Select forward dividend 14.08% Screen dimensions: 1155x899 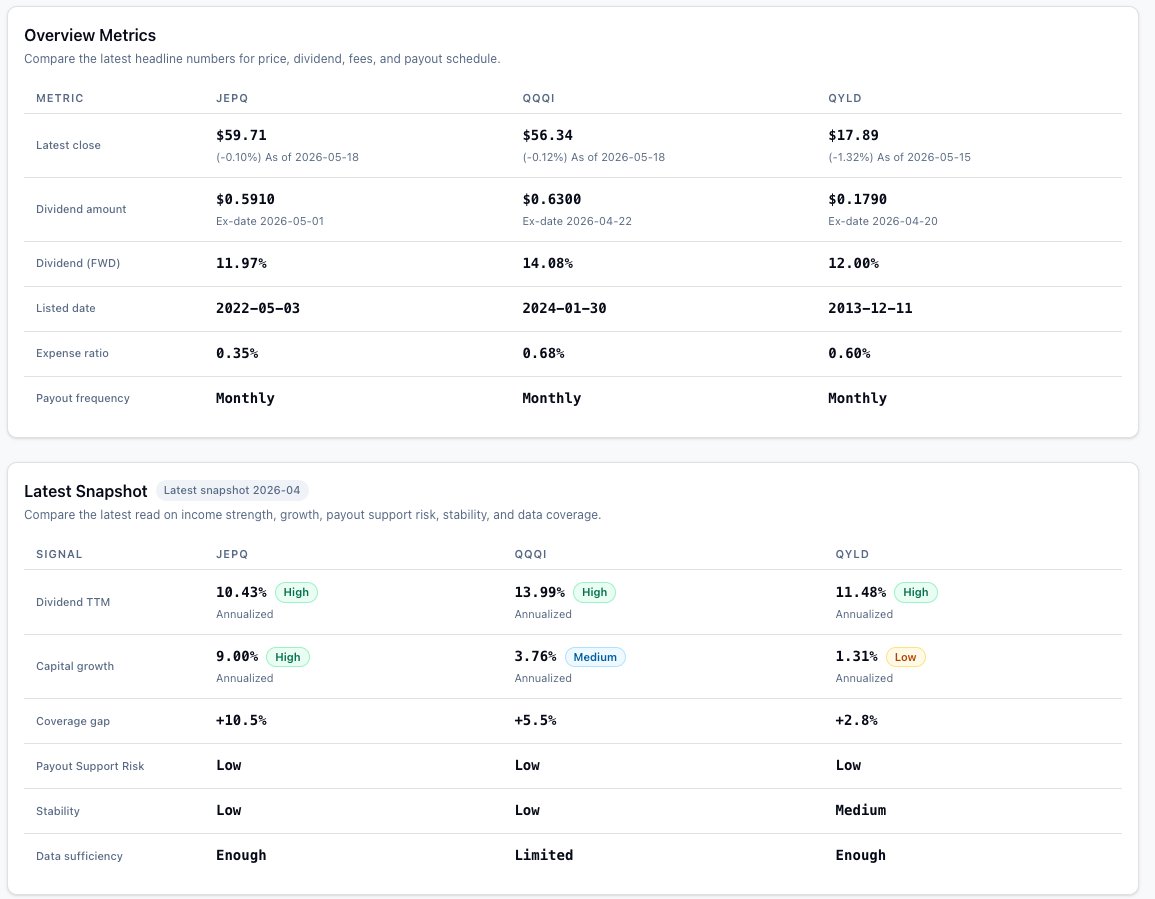(x=547, y=263)
